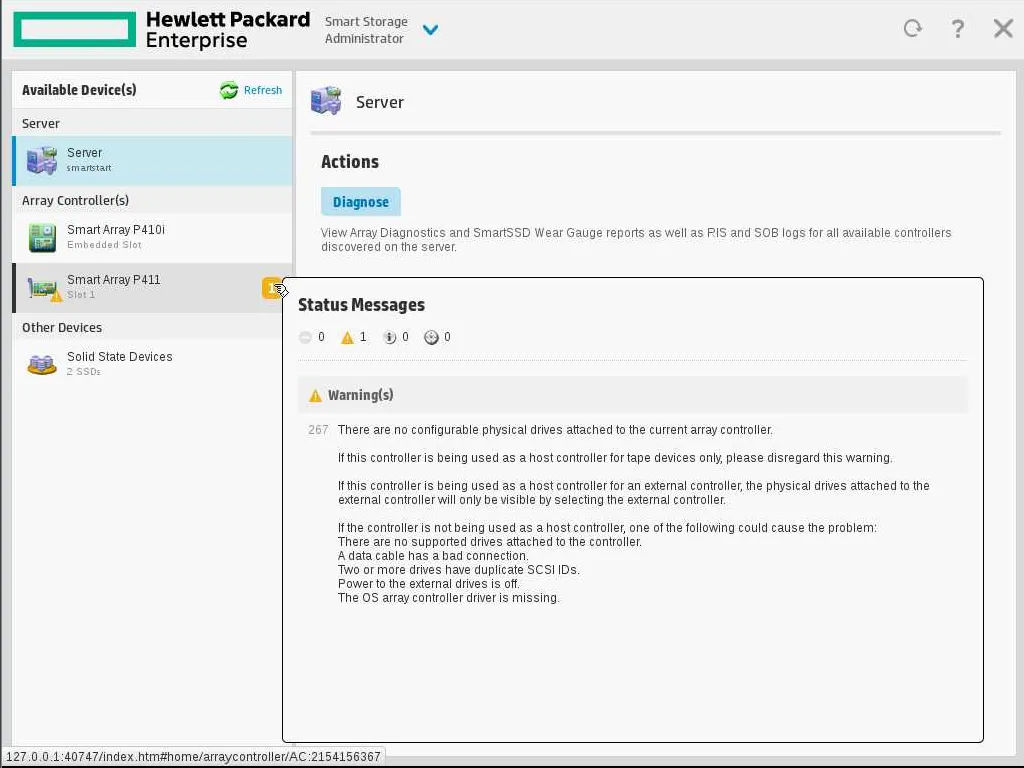Image resolution: width=1024 pixels, height=768 pixels.
Task: Click the Other Devices section header
Action: 62,327
